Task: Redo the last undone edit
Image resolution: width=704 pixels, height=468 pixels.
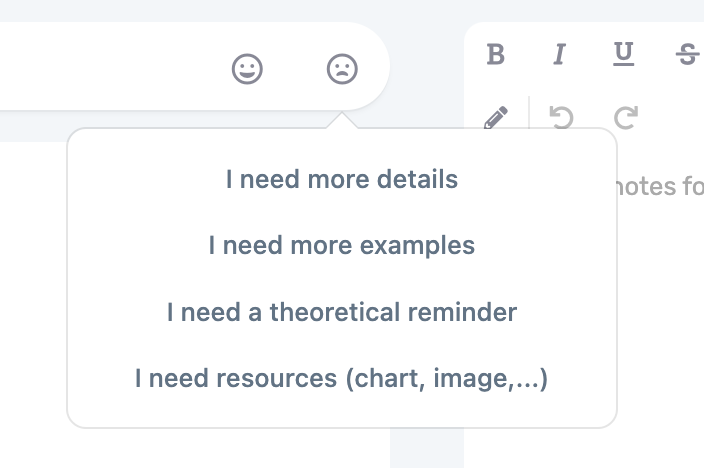Action: pos(626,118)
